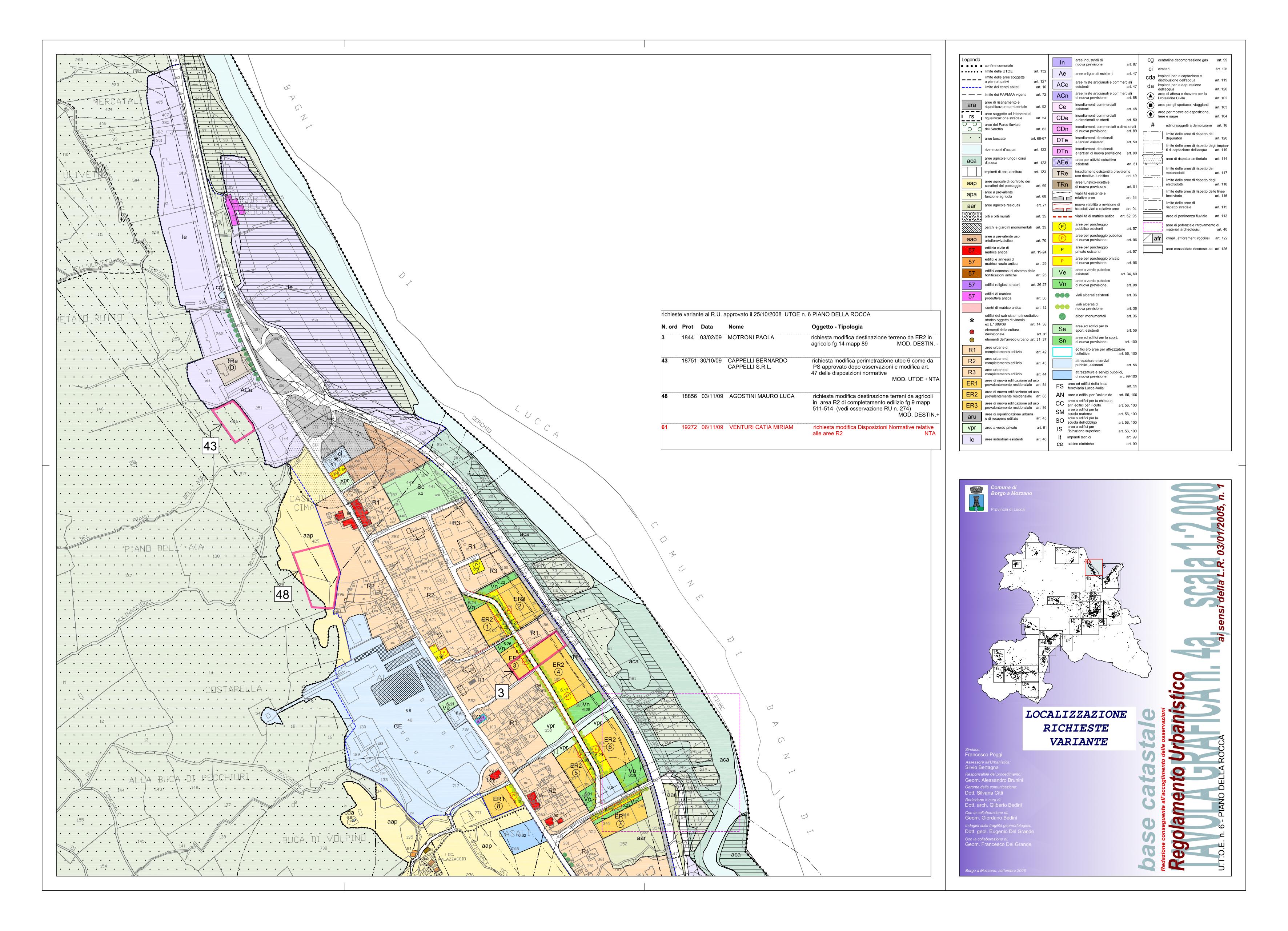Screen dimensions: 1288x931
Task: Click the purple 'In' industrial areas swatch
Action: (x=1062, y=63)
